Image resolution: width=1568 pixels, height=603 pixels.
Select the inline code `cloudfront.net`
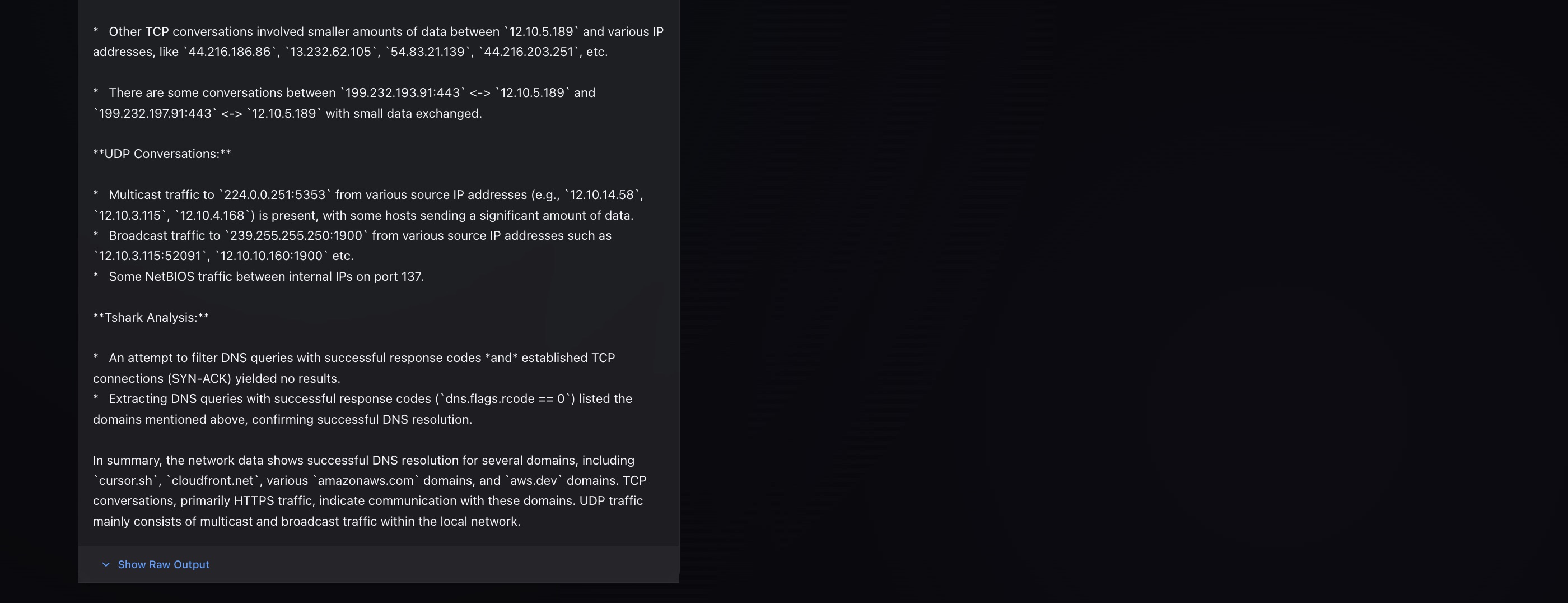point(214,481)
